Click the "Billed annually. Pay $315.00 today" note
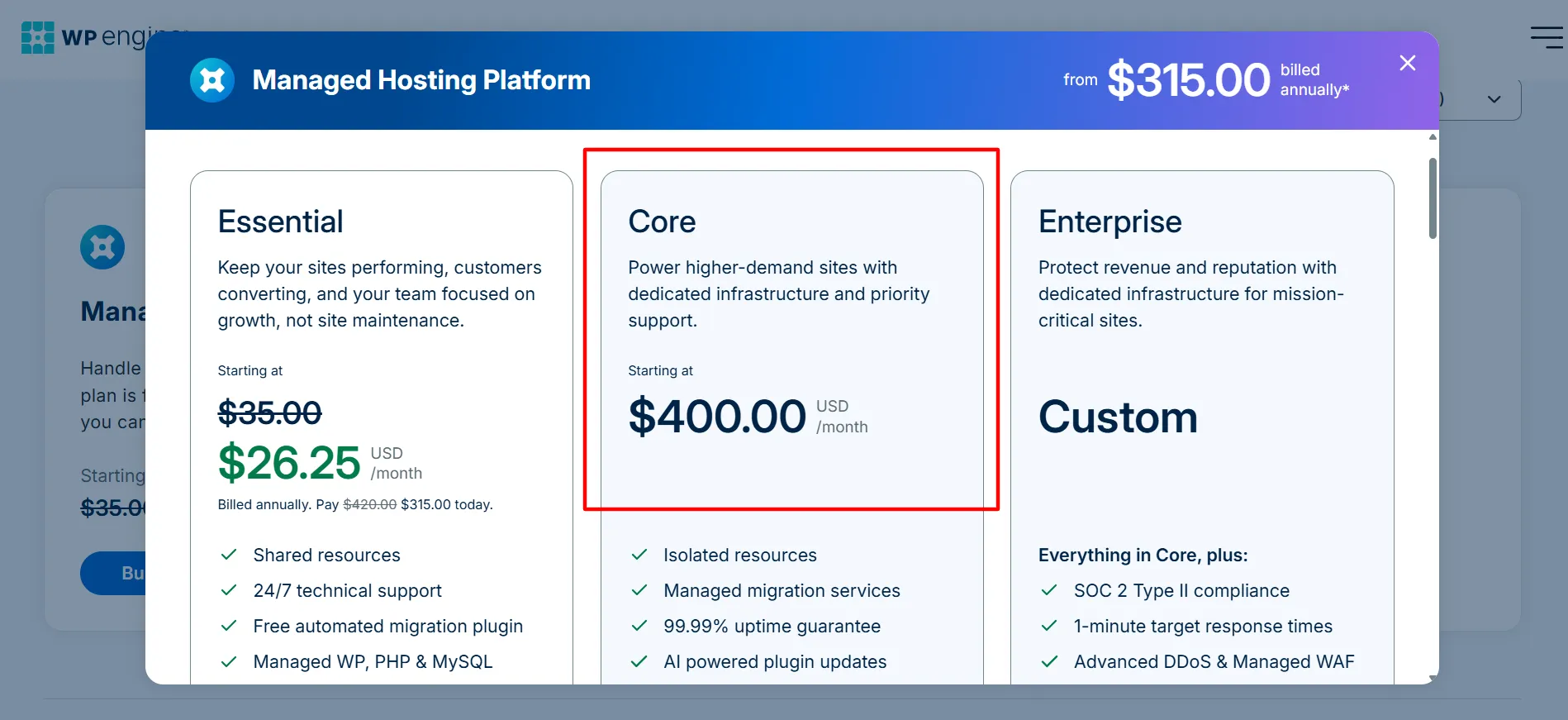 click(355, 504)
